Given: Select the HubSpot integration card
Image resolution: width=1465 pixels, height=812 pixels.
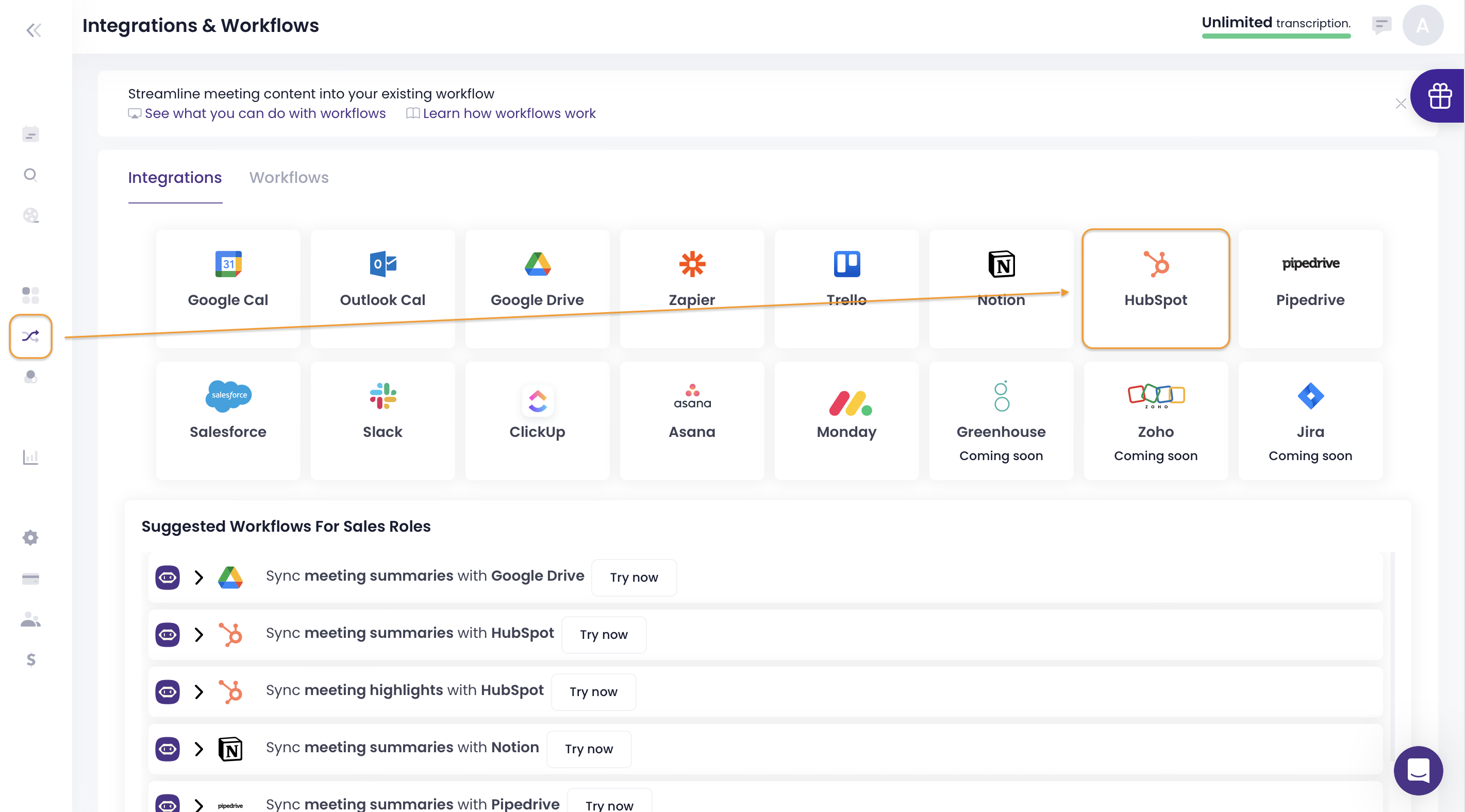Looking at the screenshot, I should (1155, 289).
